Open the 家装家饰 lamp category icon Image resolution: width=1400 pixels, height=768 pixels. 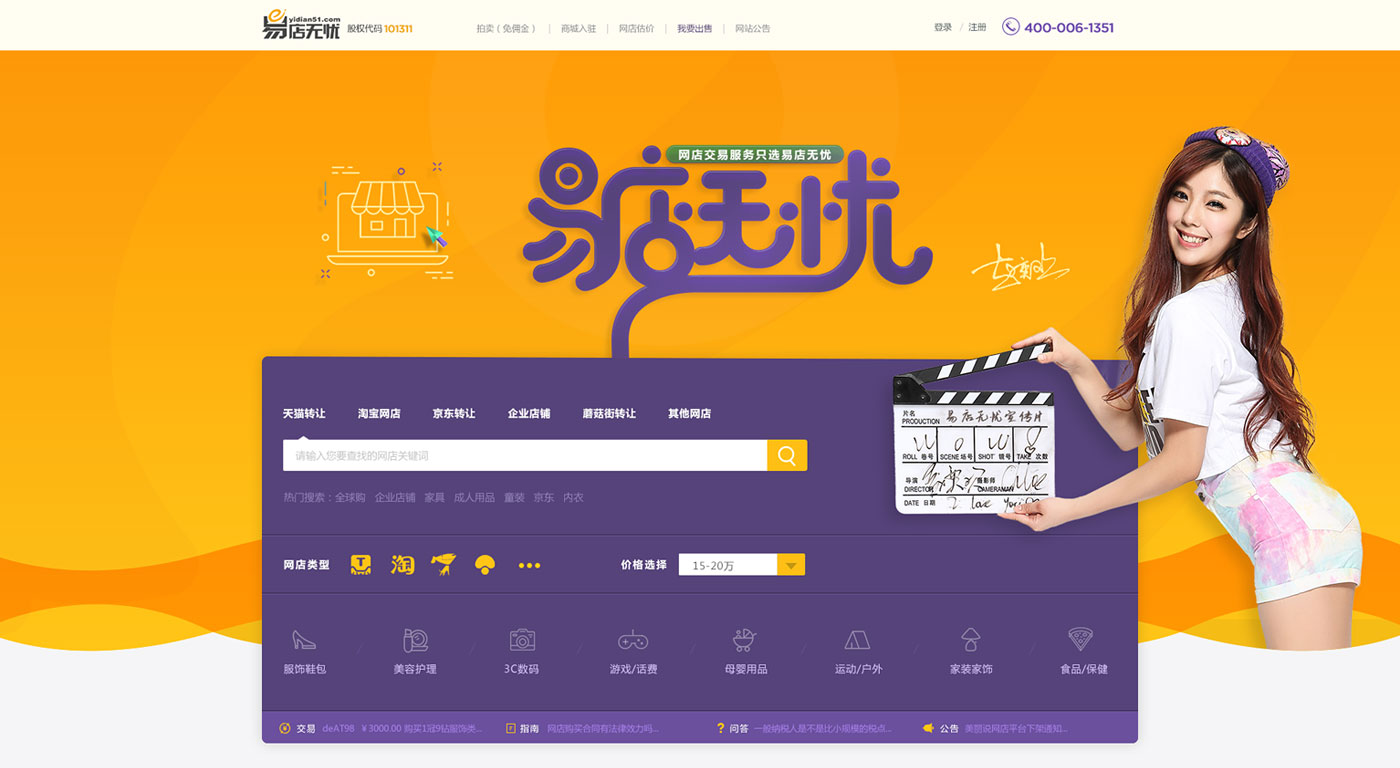point(970,640)
